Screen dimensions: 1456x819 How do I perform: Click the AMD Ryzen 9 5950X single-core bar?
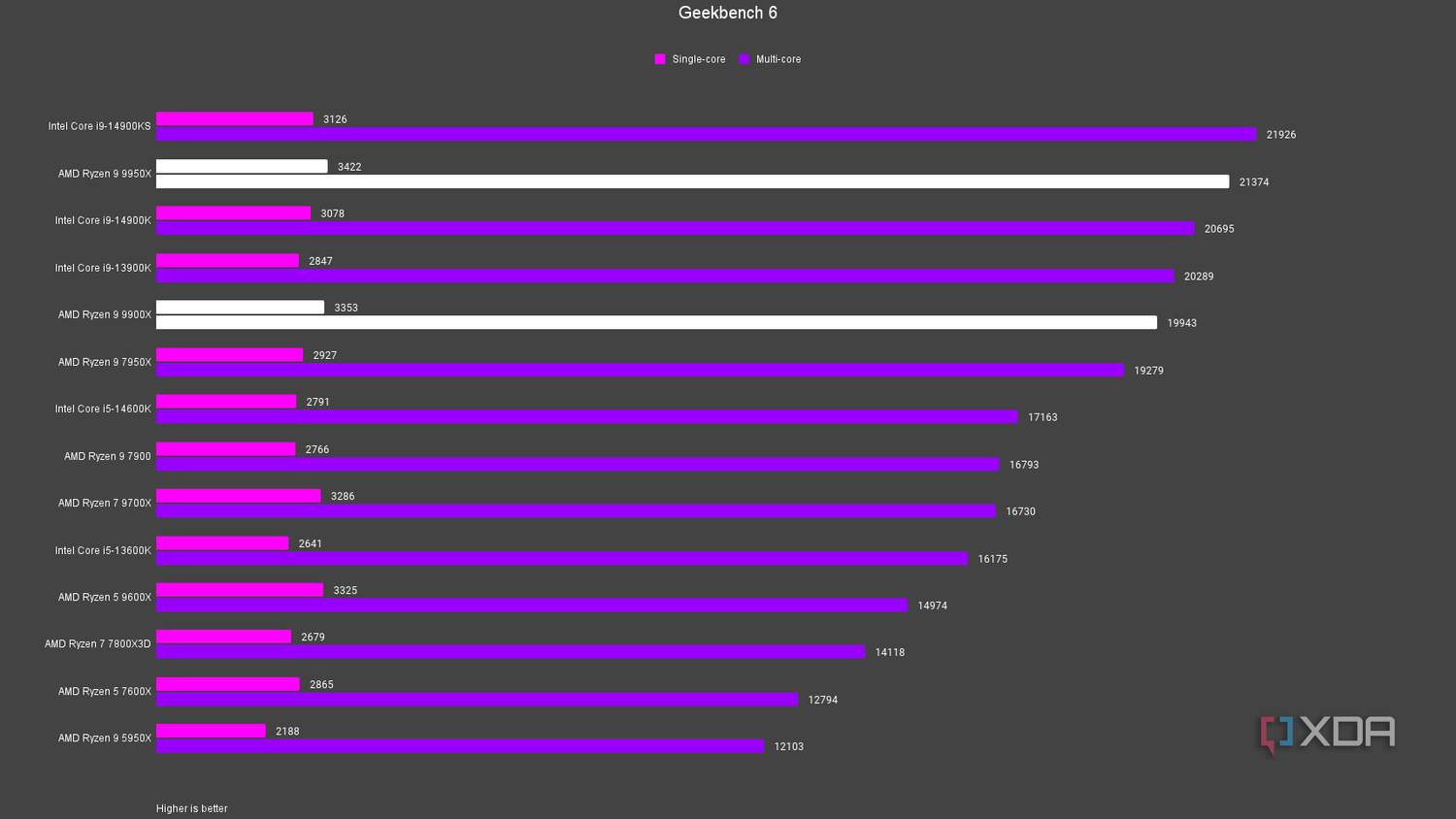coord(209,730)
